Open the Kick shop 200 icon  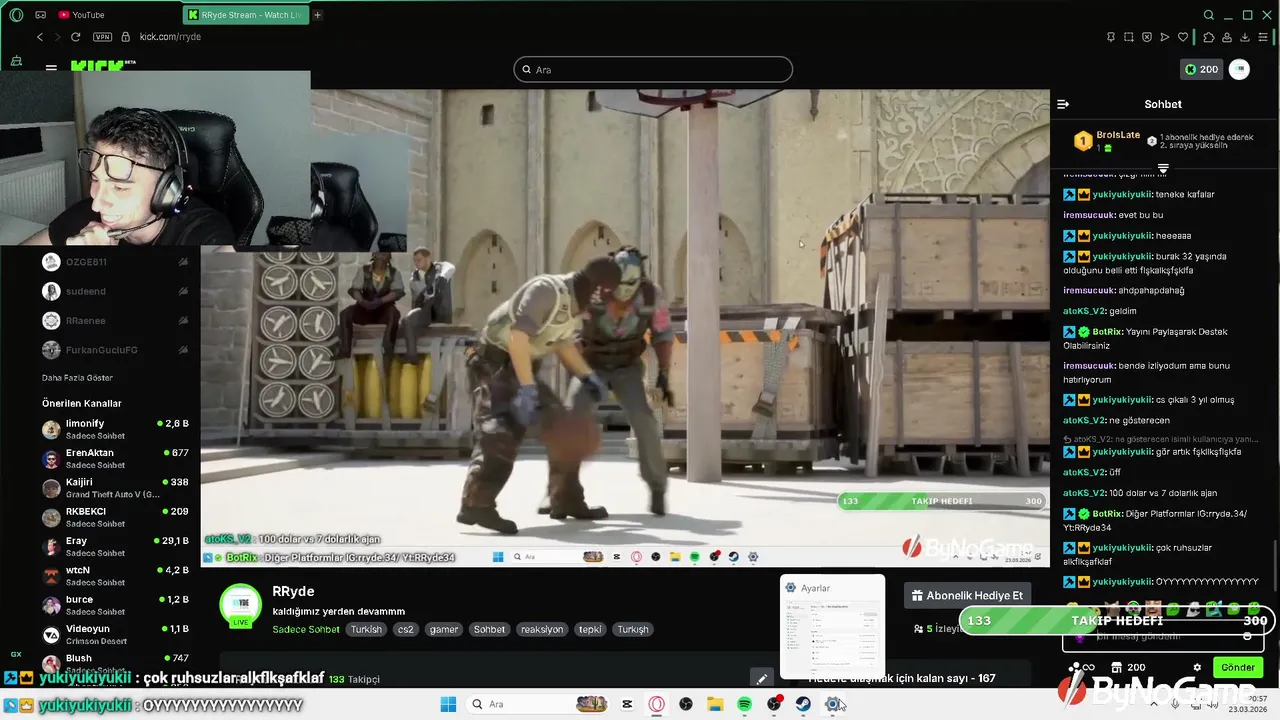1128,667
